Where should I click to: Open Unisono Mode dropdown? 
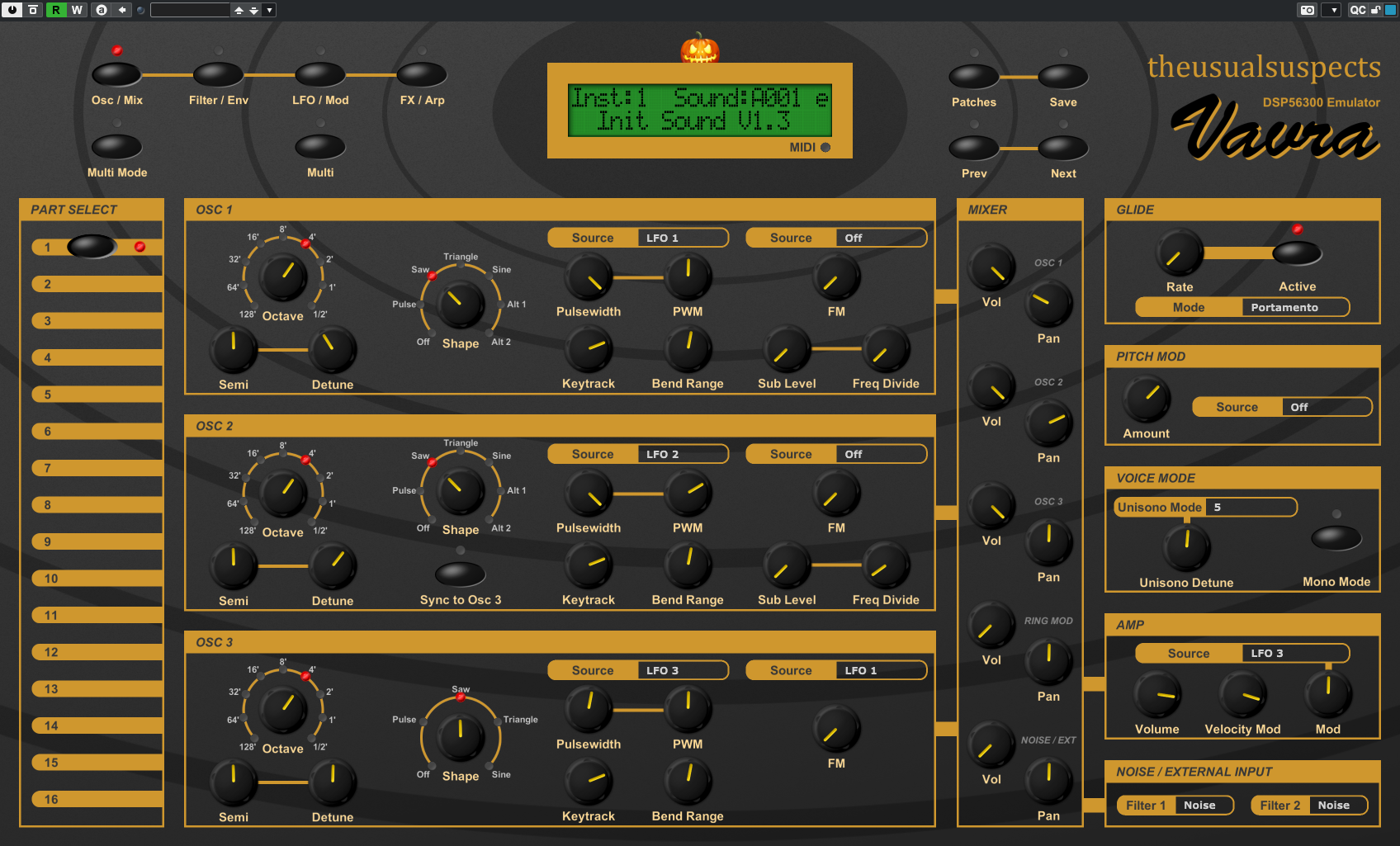(1251, 507)
